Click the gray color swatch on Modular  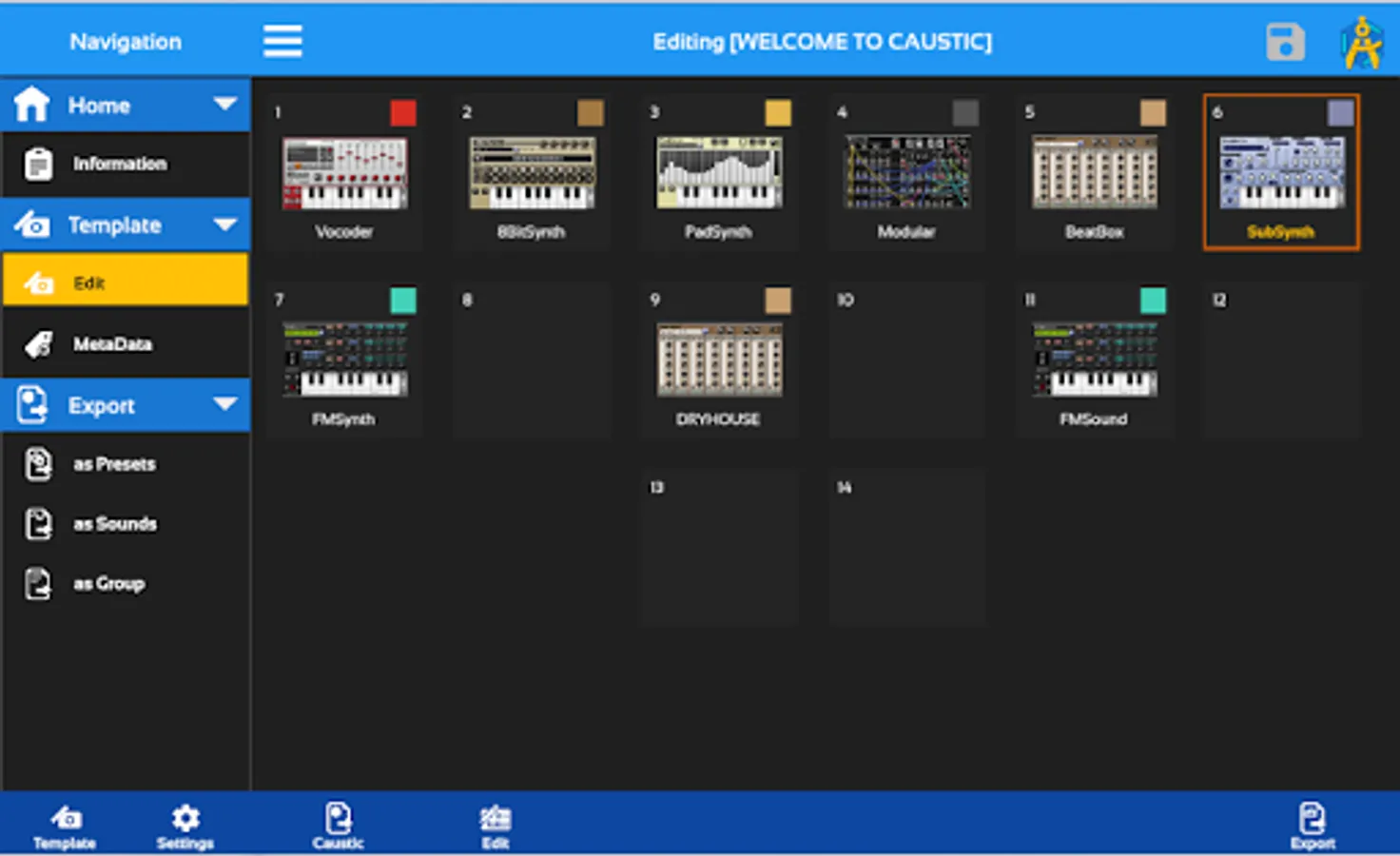965,113
